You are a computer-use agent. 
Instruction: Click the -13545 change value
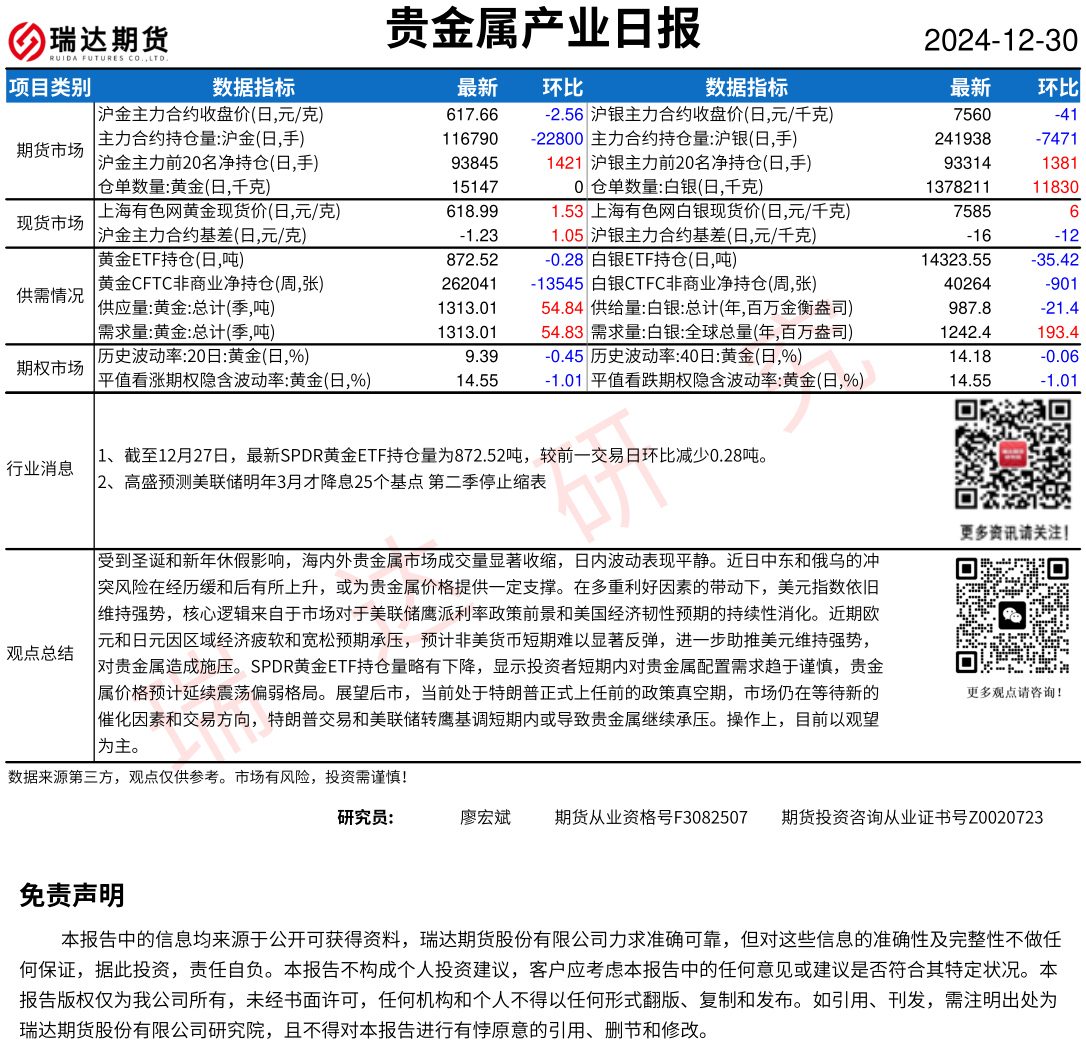(x=557, y=284)
